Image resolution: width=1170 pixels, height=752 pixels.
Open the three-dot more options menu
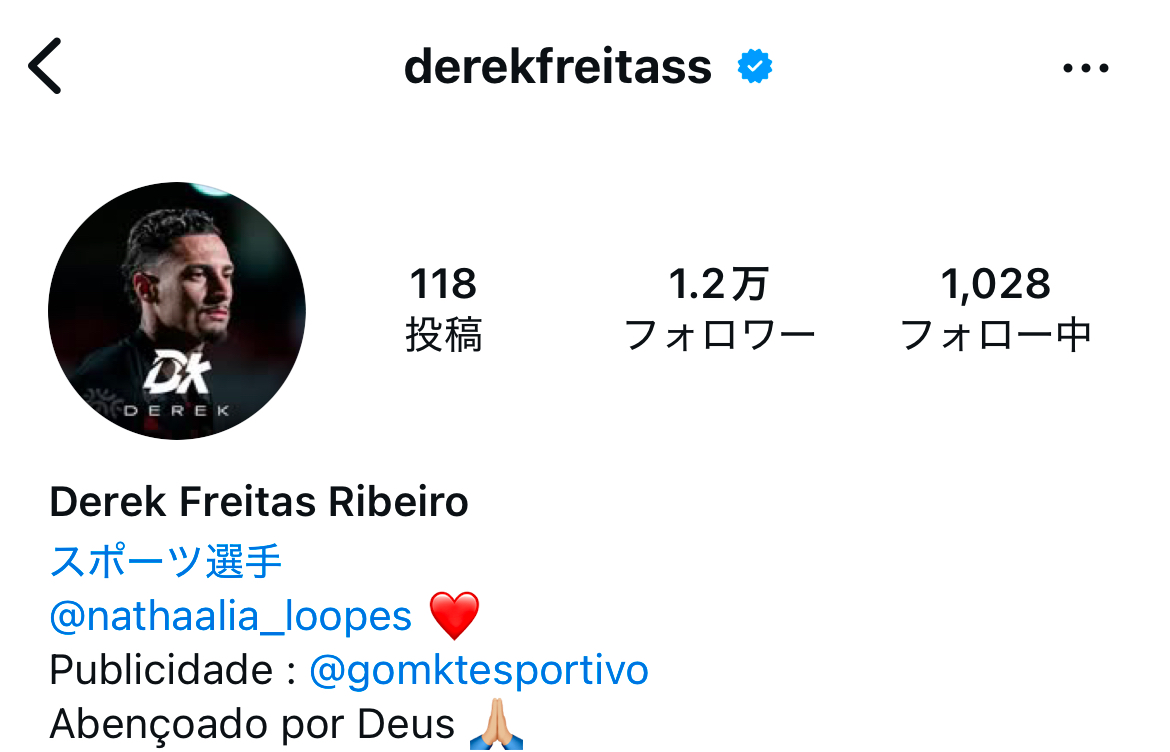1085,68
